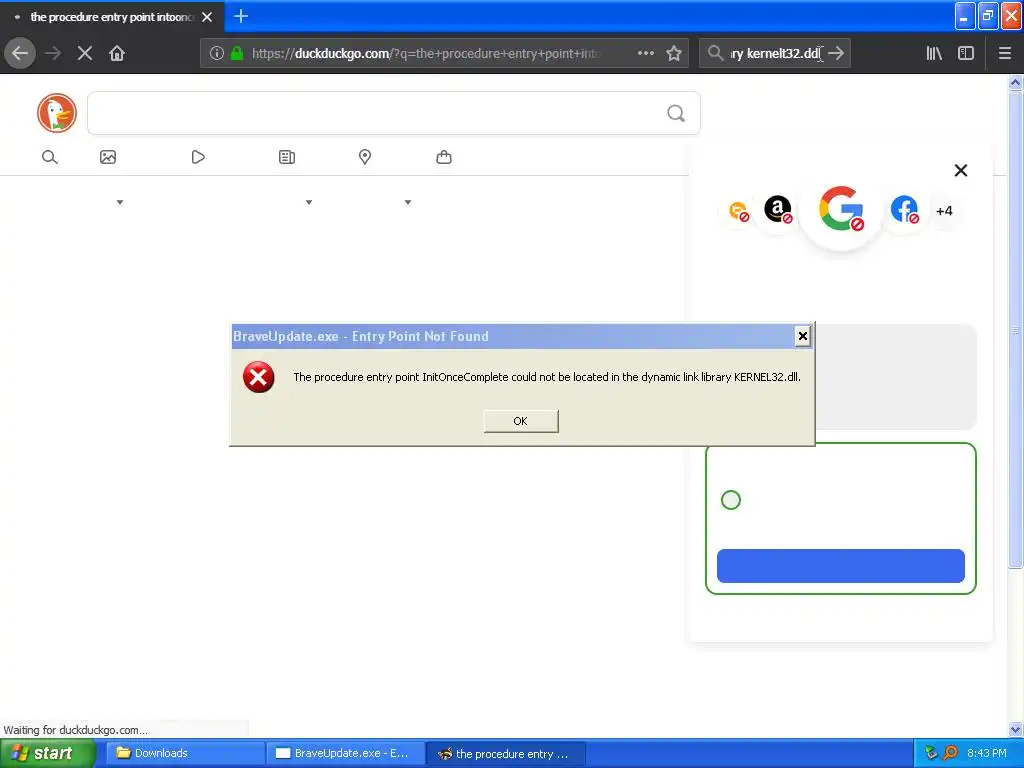Viewport: 1024px width, 768px height.
Task: Go to the Firefox home page icon
Action: point(117,53)
